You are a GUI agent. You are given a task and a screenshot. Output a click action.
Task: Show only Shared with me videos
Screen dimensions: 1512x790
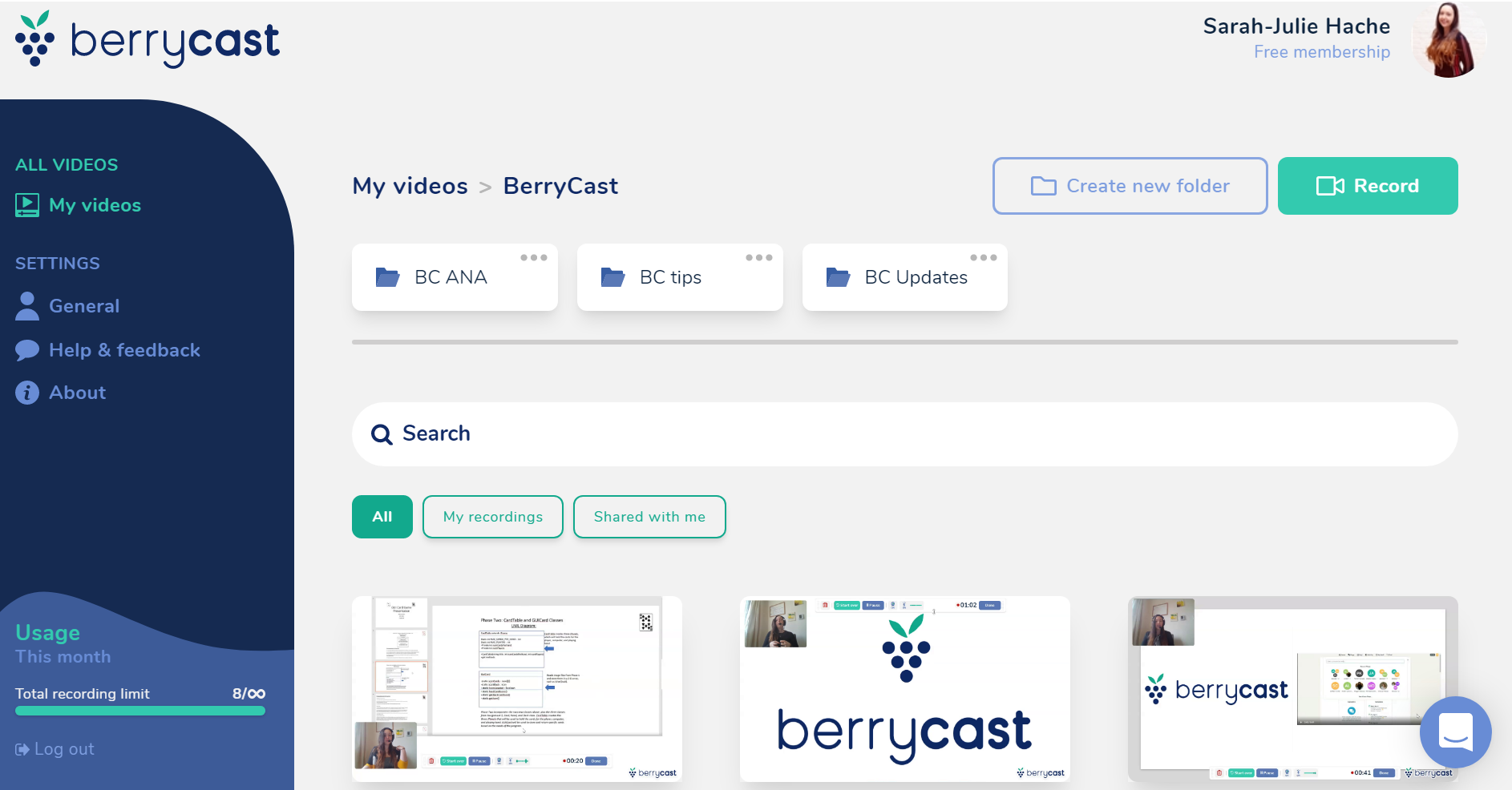(x=649, y=517)
